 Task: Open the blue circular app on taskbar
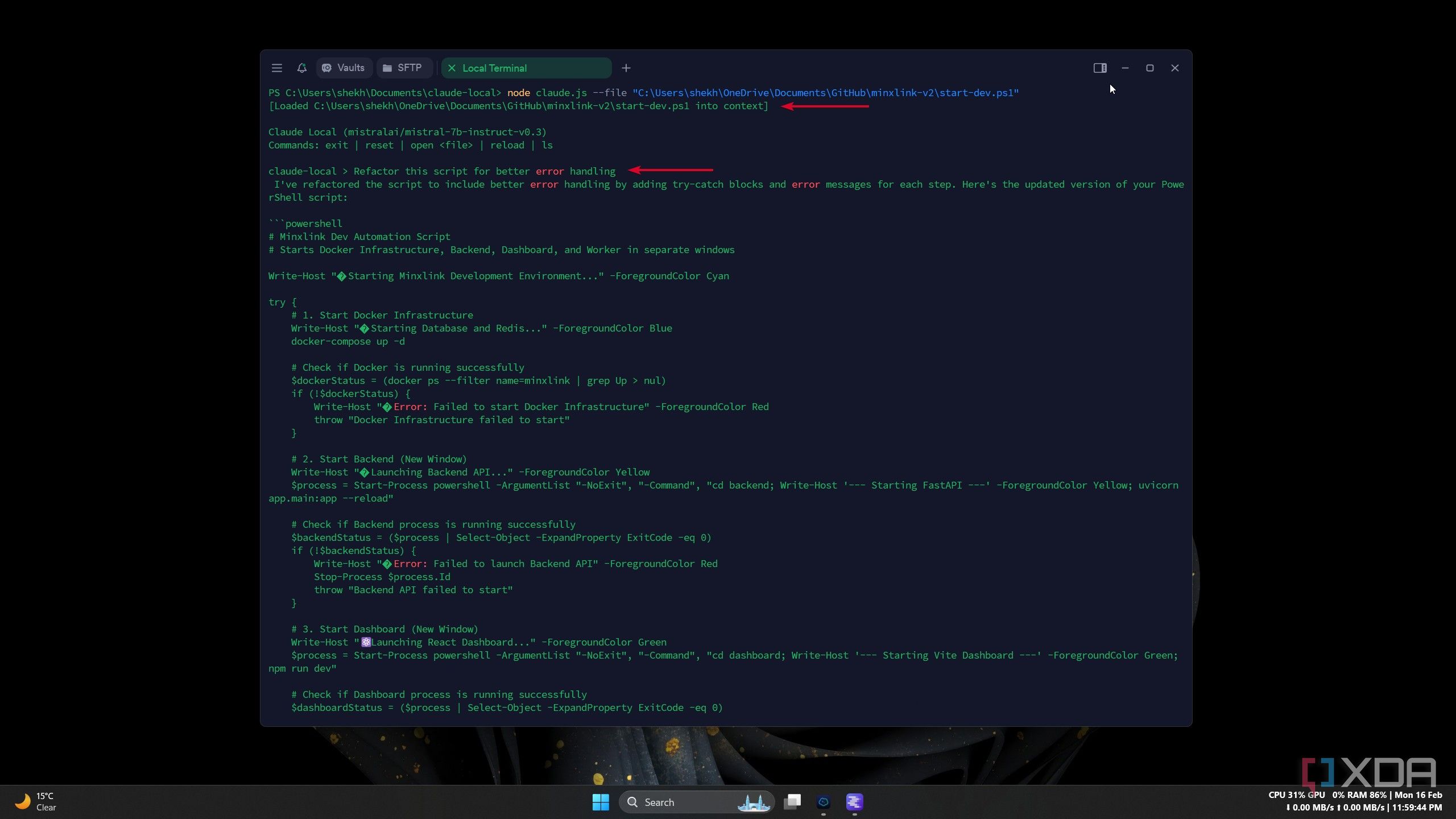pos(824,802)
